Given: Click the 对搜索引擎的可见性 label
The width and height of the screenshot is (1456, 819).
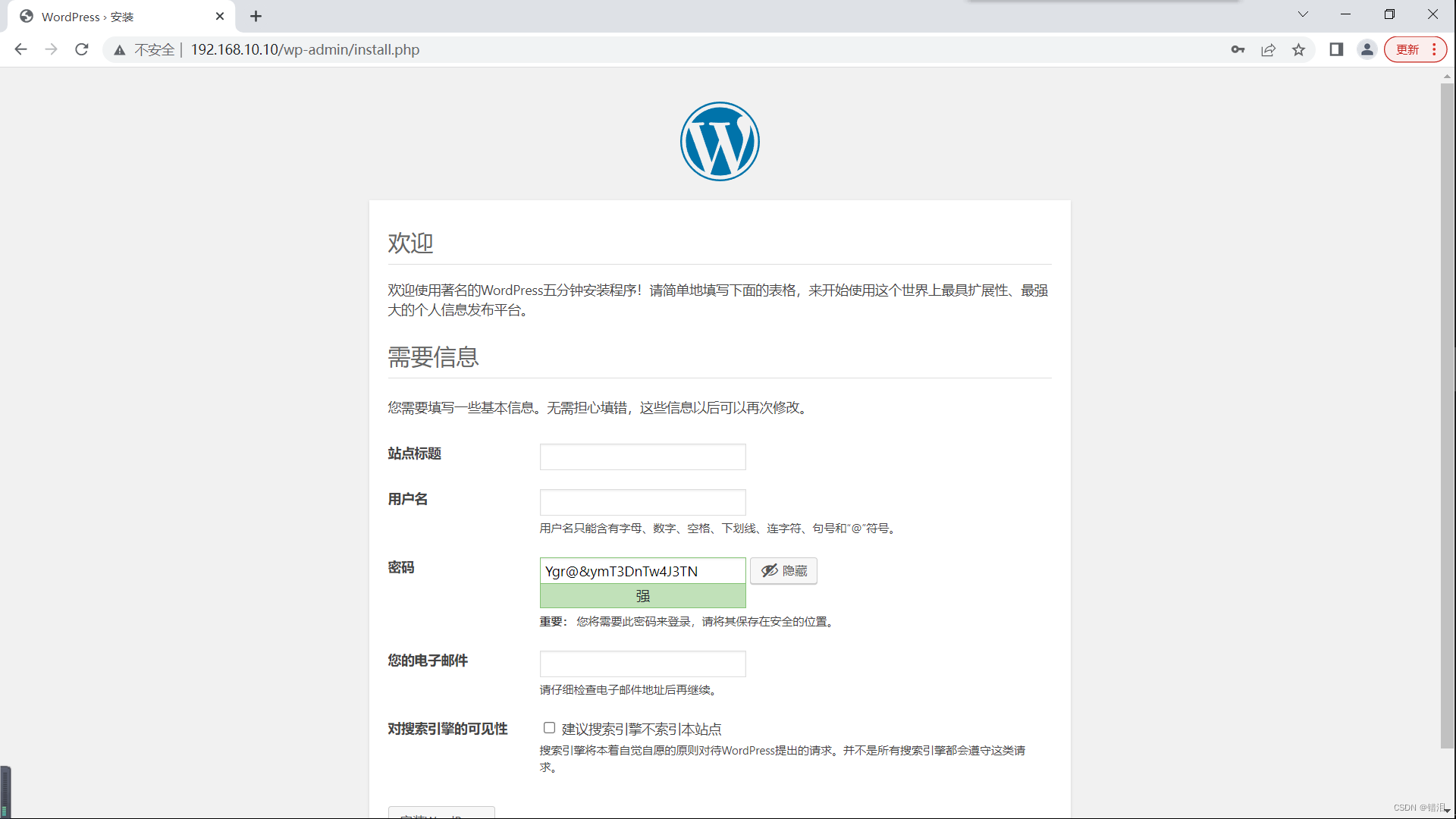Looking at the screenshot, I should pyautogui.click(x=447, y=729).
